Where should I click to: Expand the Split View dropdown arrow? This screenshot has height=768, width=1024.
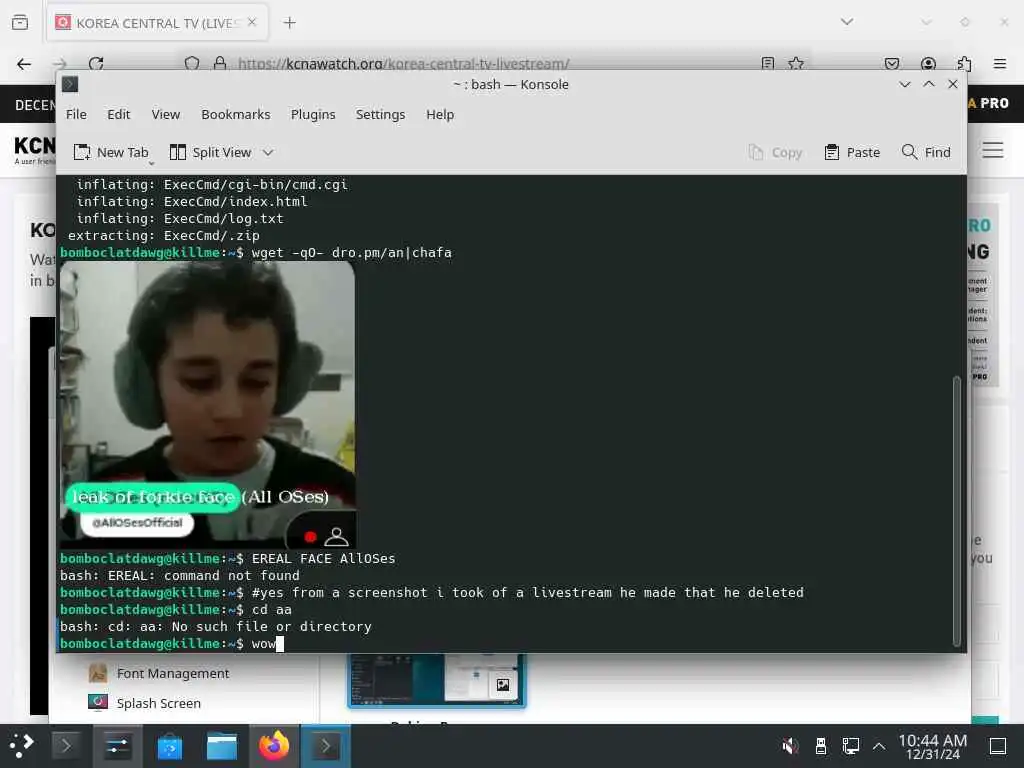click(268, 153)
